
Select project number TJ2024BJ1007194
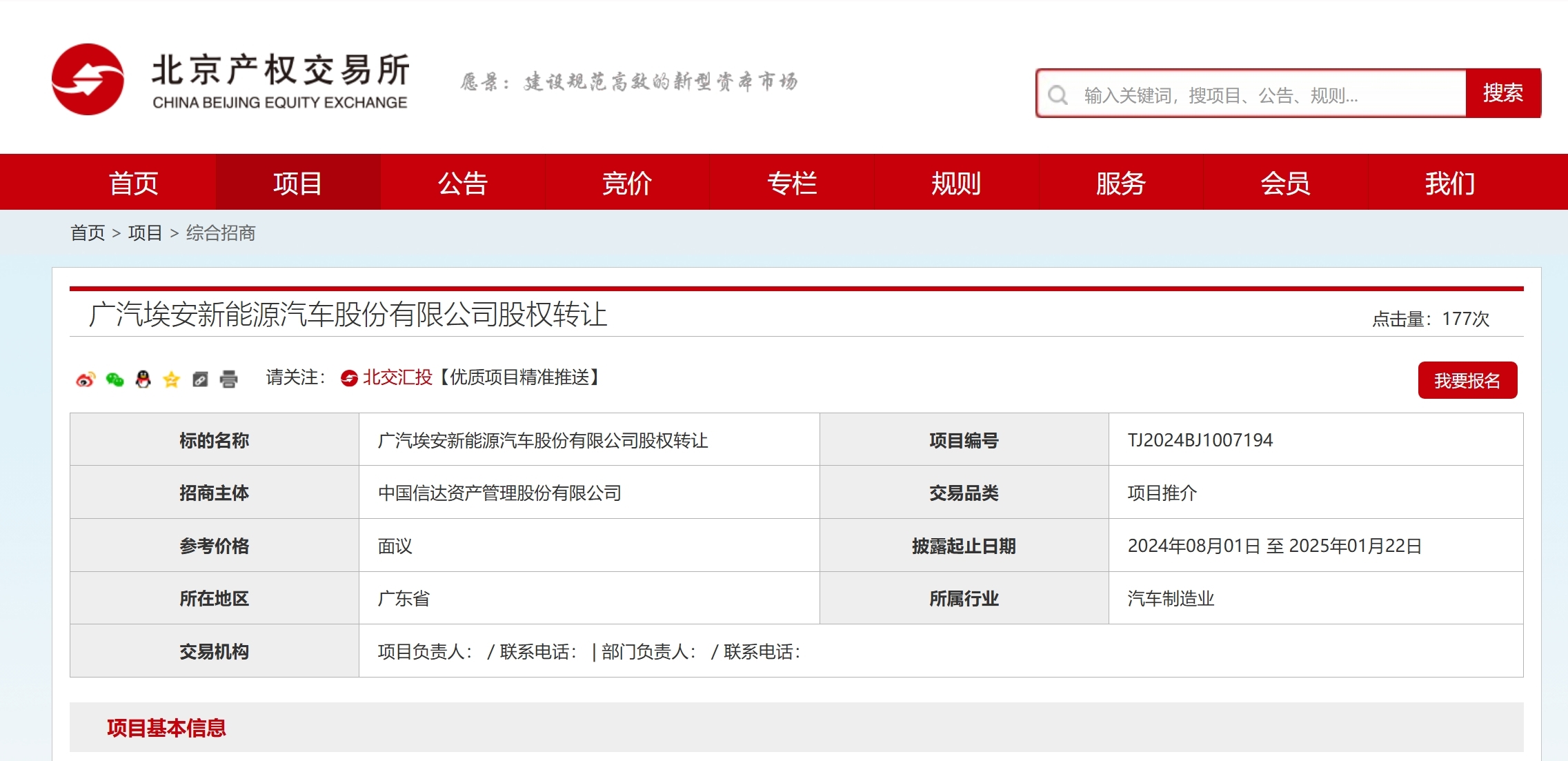pyautogui.click(x=1200, y=440)
